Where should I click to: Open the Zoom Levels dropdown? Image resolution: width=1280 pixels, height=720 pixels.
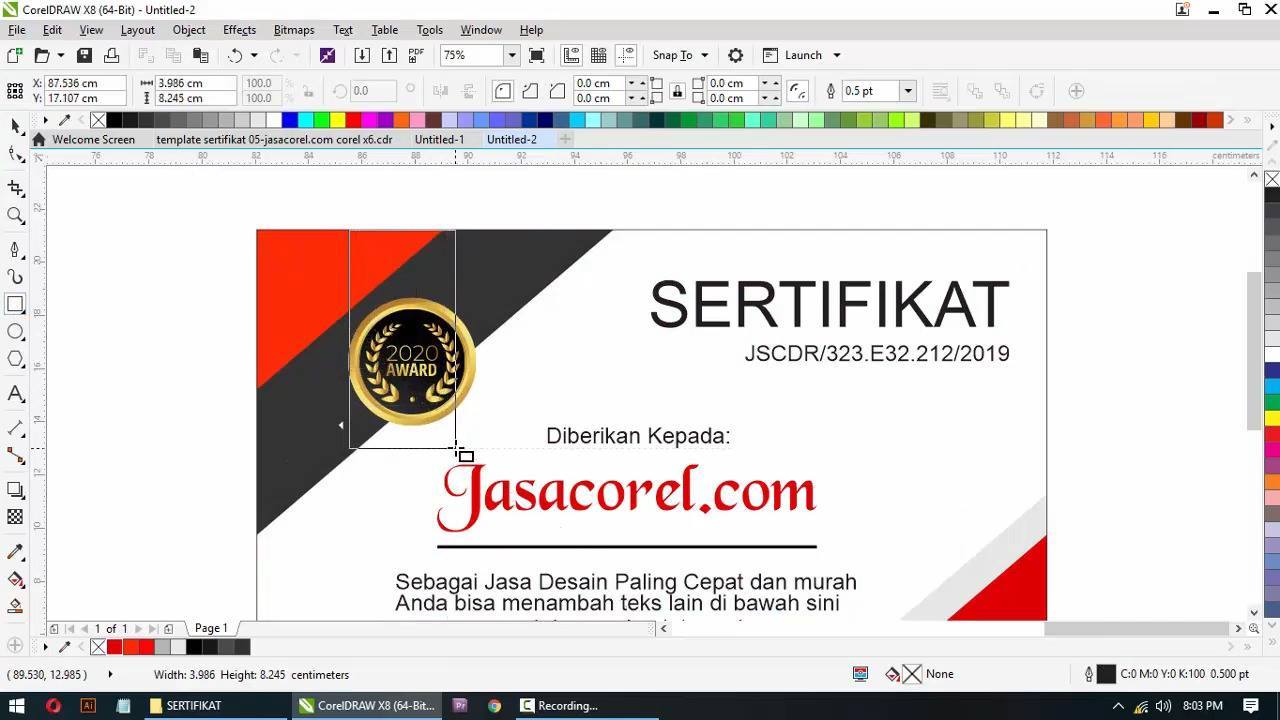(x=512, y=55)
